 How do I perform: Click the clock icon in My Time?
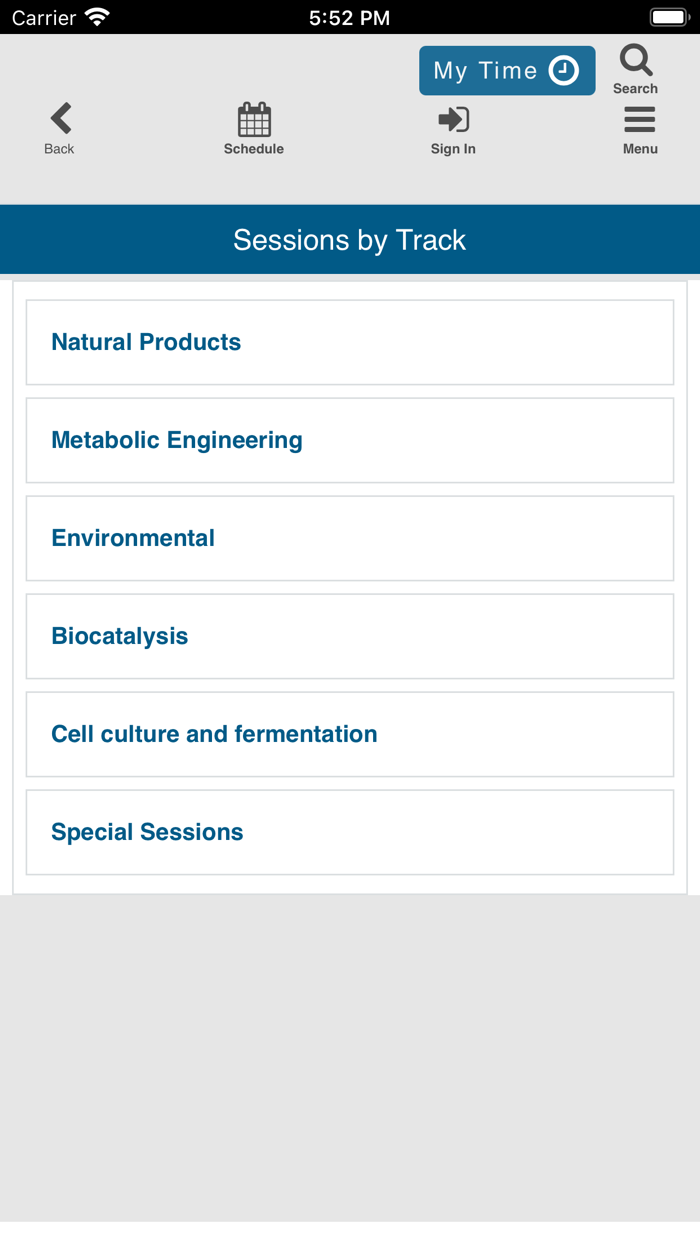(564, 71)
